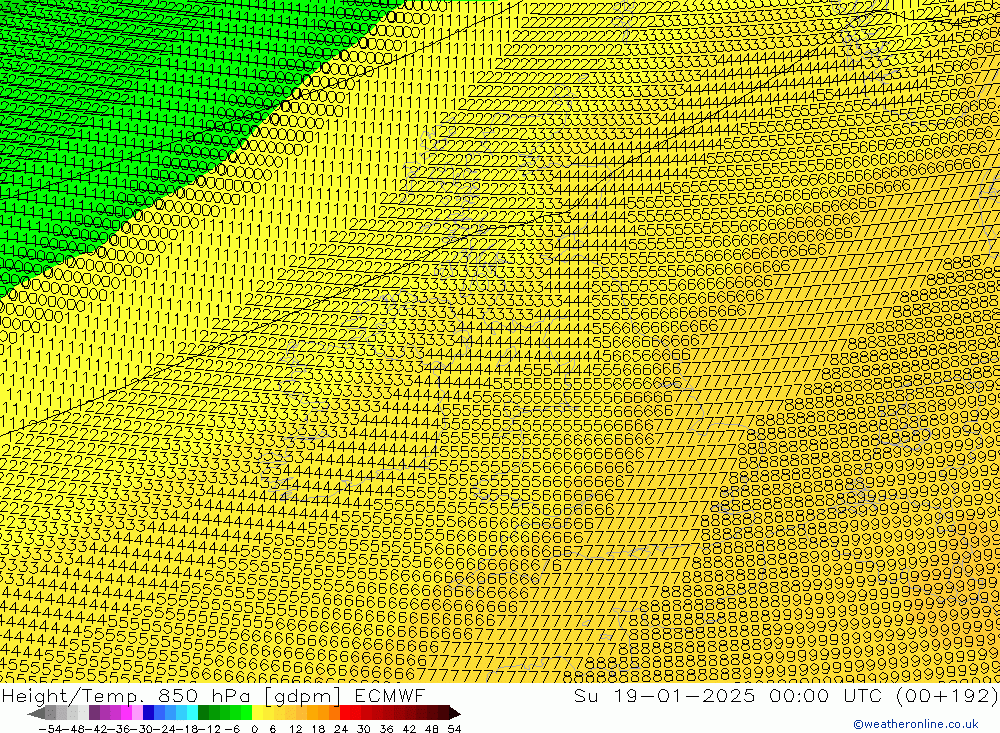
Task: Click the '12' scale label
Action: [x=296, y=729]
